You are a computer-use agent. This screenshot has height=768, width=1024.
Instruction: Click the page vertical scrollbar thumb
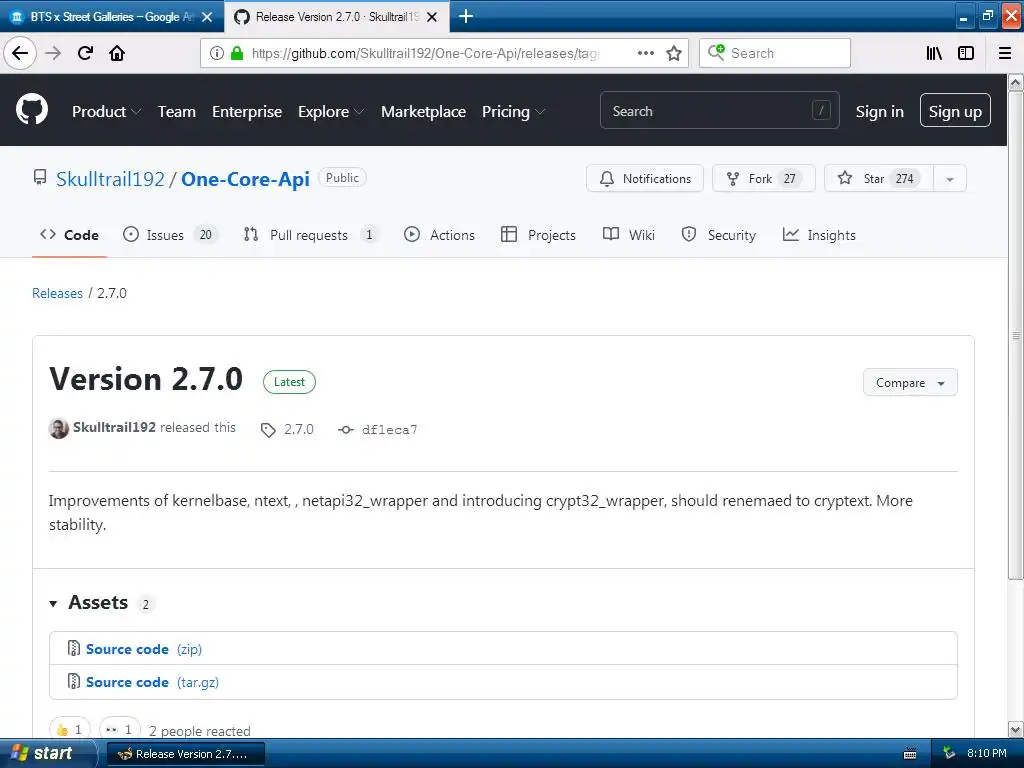click(x=1016, y=335)
